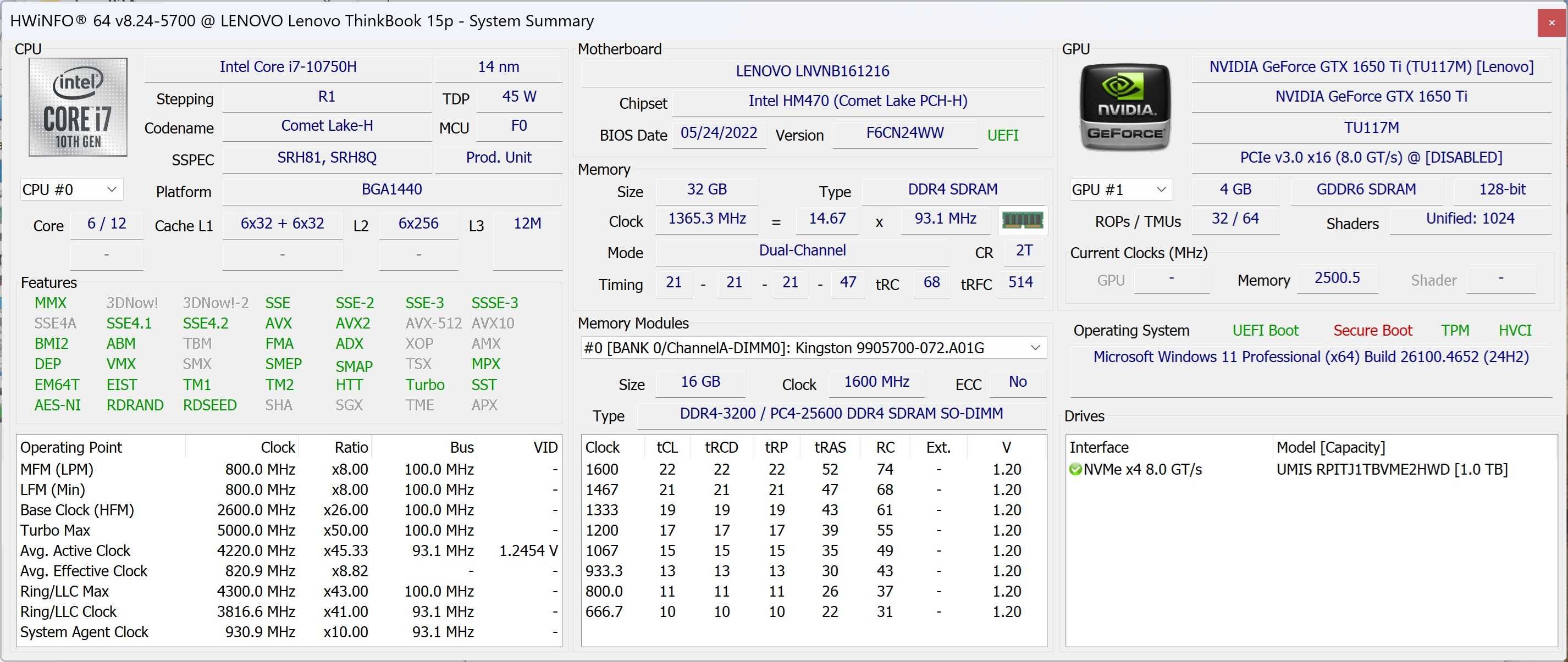Click the SGX feature flag
Image resolution: width=1568 pixels, height=662 pixels.
pos(350,405)
